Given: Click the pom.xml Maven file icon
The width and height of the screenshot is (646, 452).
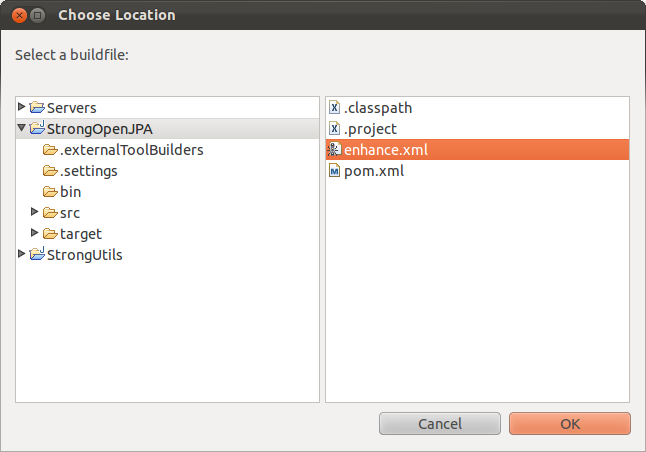Looking at the screenshot, I should click(x=335, y=170).
